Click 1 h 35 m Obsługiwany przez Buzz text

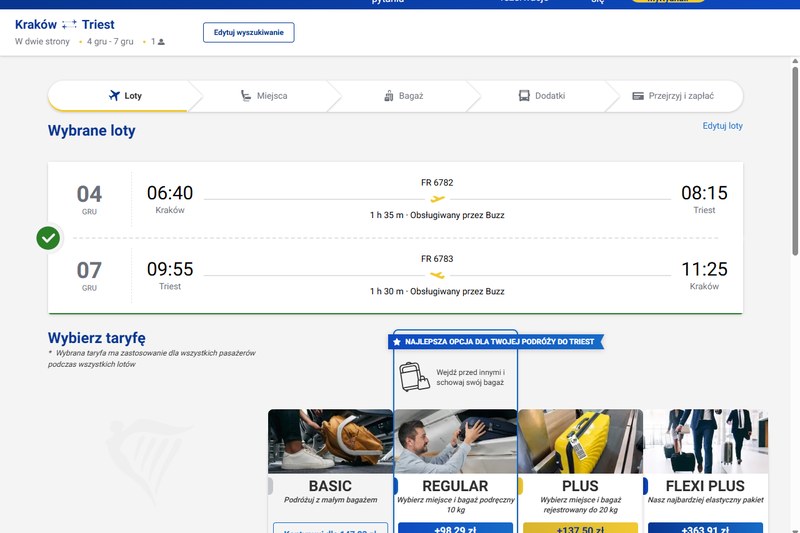(437, 215)
